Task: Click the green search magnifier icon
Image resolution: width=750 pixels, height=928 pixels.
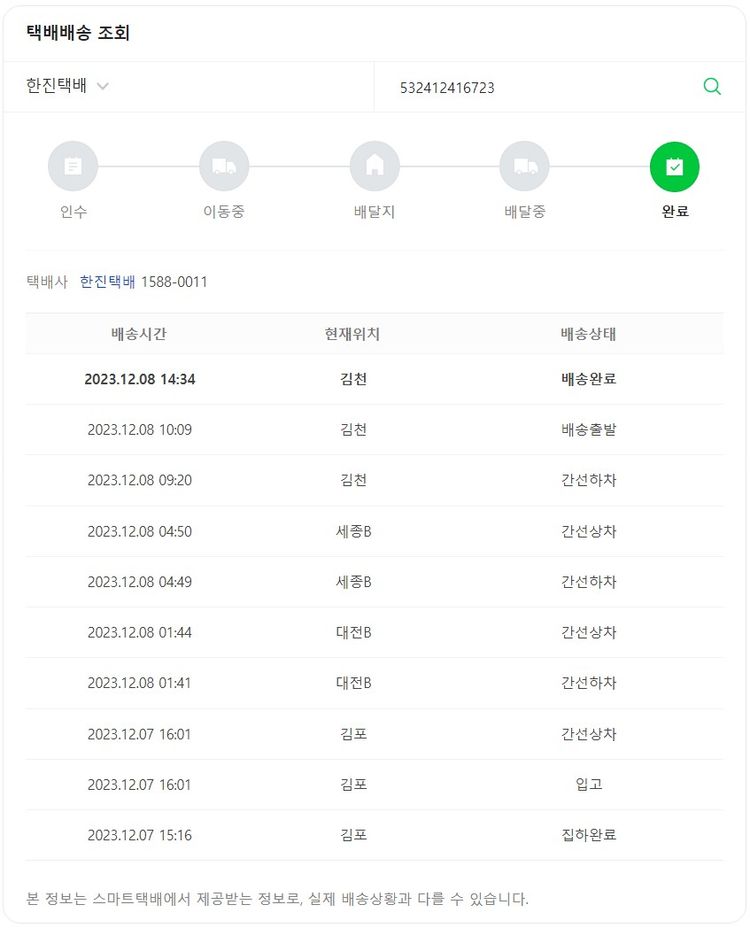Action: 712,87
